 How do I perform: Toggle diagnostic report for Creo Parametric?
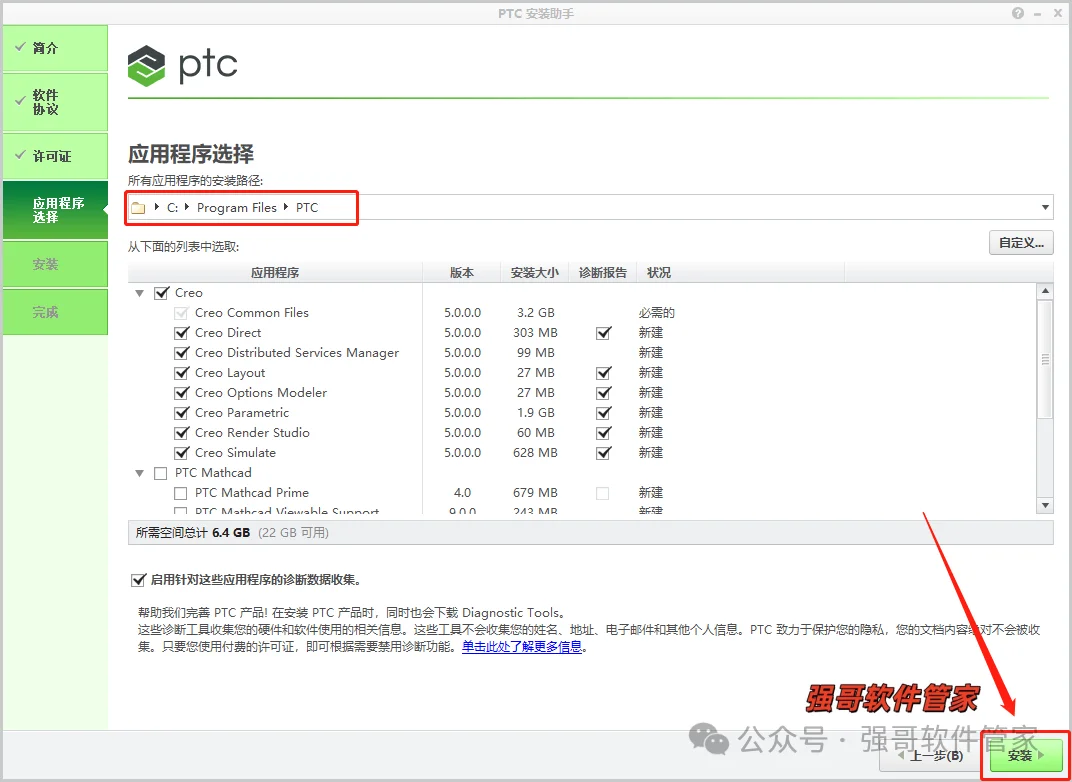click(603, 413)
